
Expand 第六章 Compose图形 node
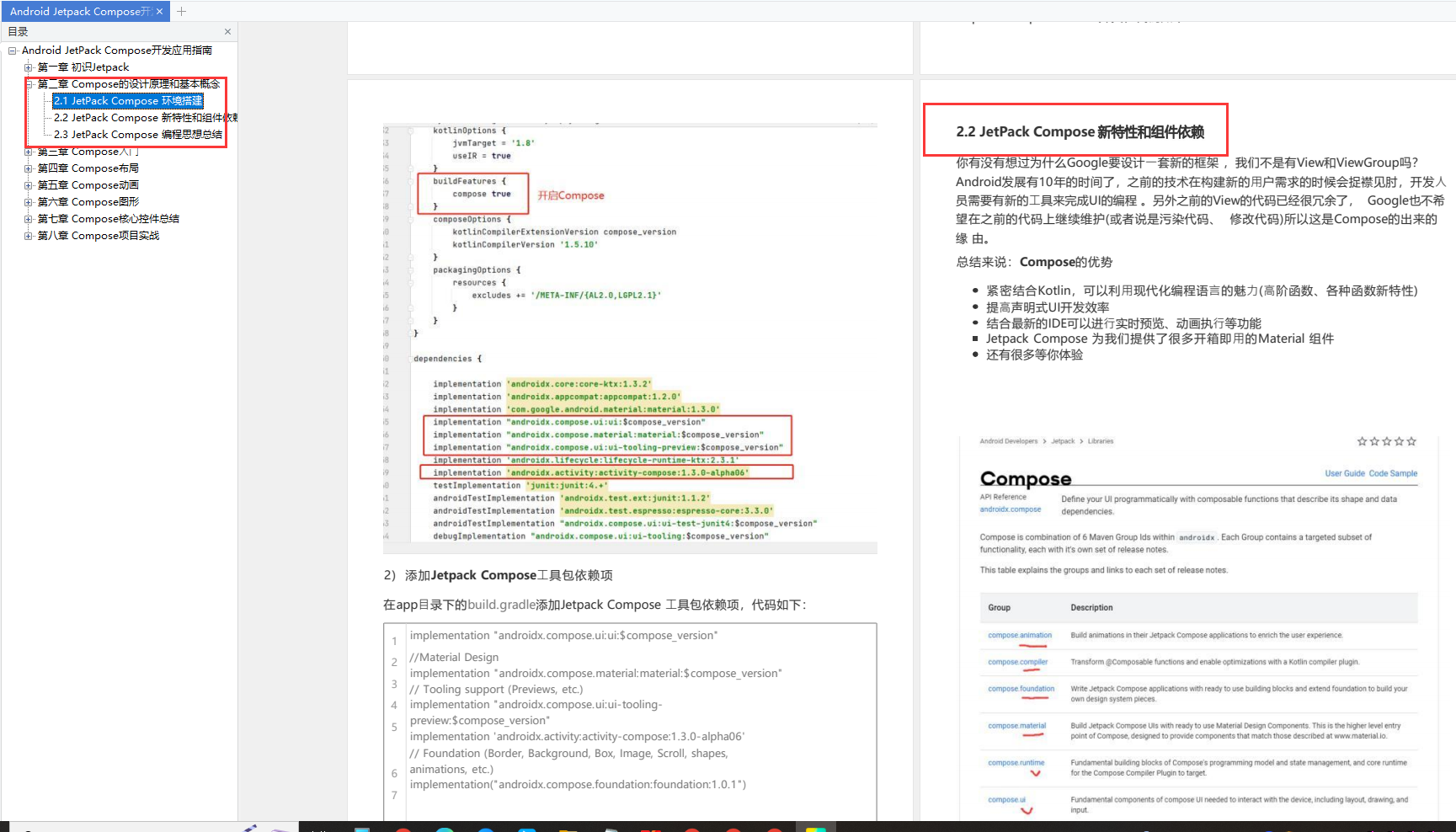[x=29, y=202]
